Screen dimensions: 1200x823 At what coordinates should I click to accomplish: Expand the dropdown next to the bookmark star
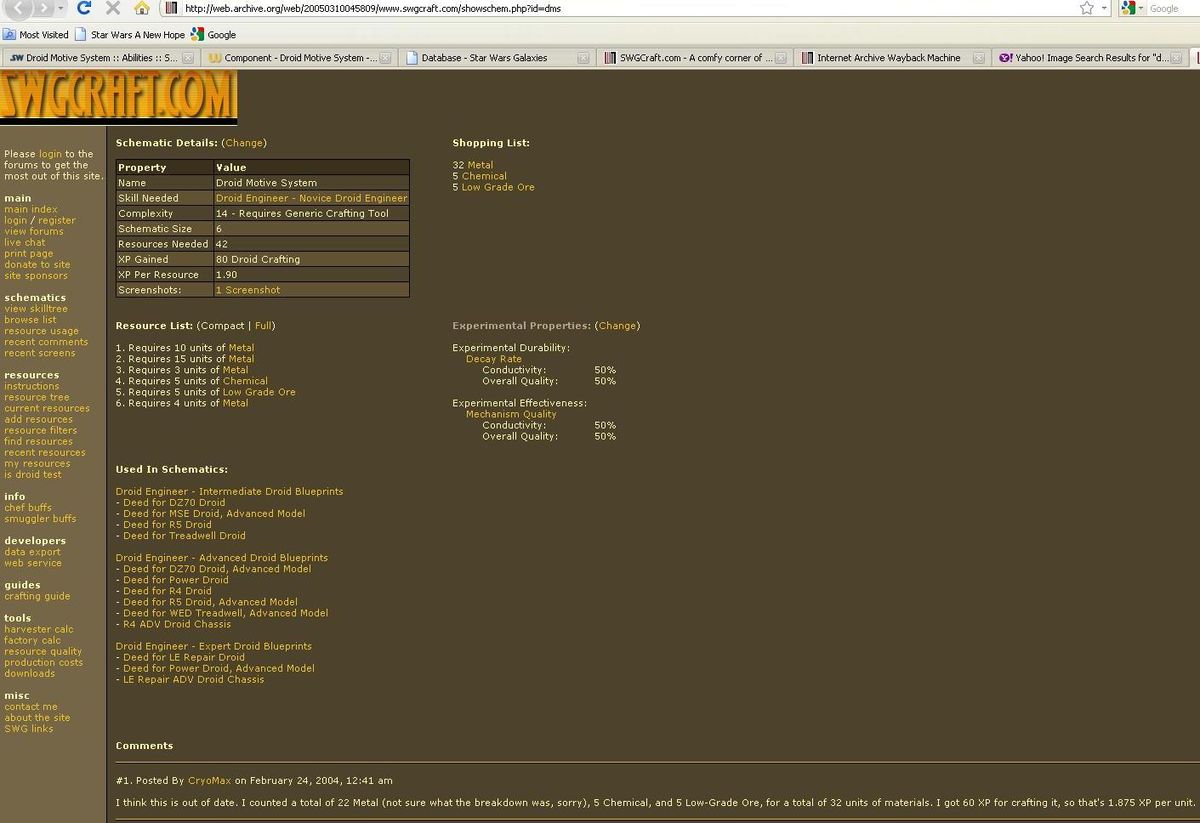tap(1104, 8)
